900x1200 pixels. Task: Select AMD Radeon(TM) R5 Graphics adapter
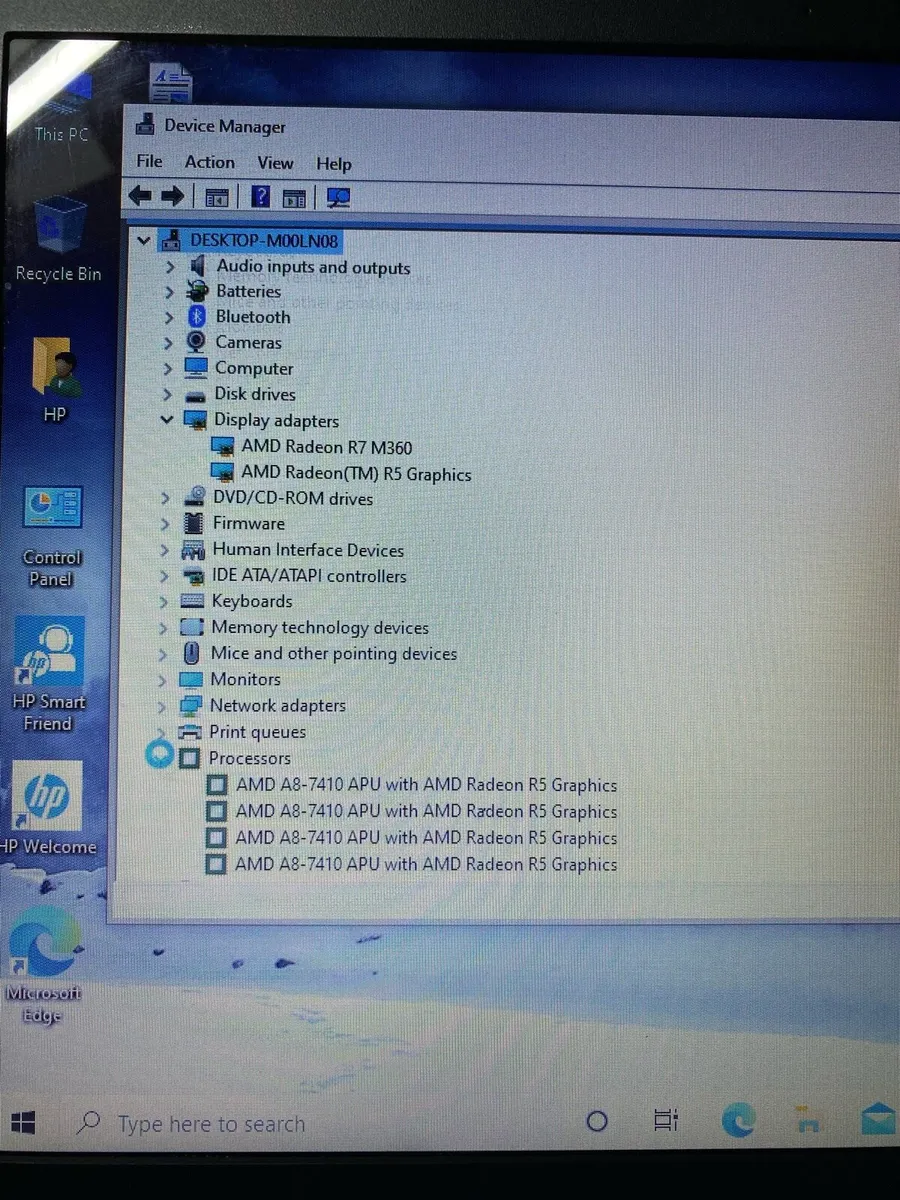click(x=356, y=474)
